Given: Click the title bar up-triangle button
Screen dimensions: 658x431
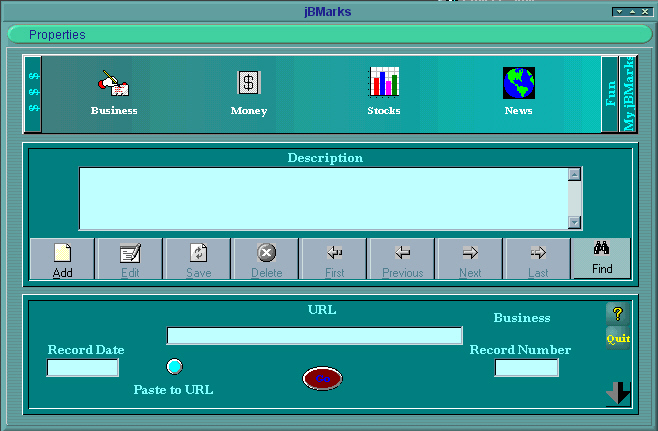Looking at the screenshot, I should (x=632, y=12).
